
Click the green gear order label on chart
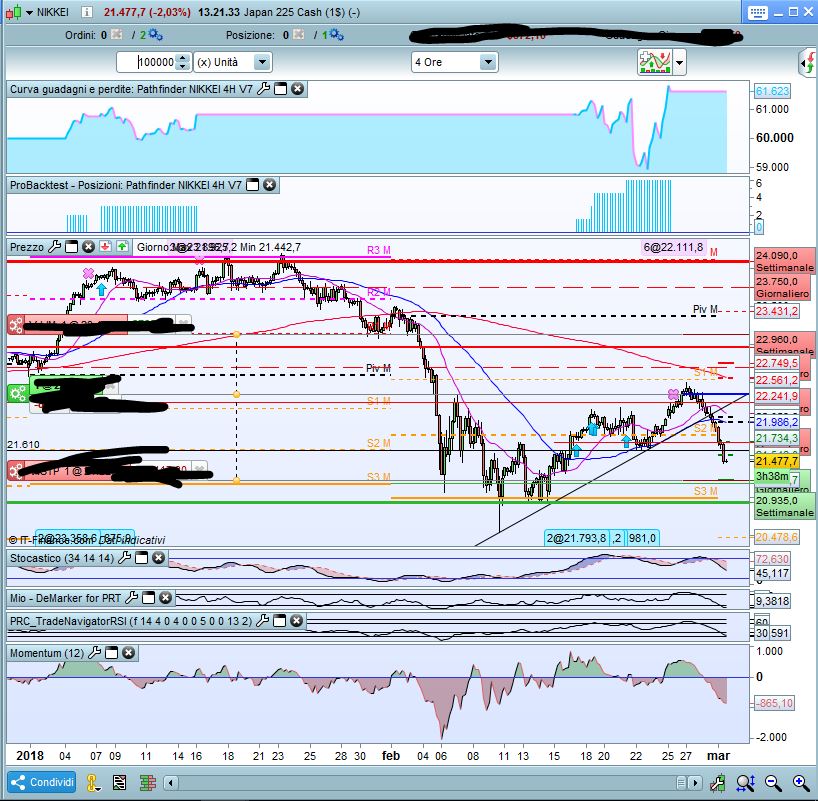[x=18, y=393]
